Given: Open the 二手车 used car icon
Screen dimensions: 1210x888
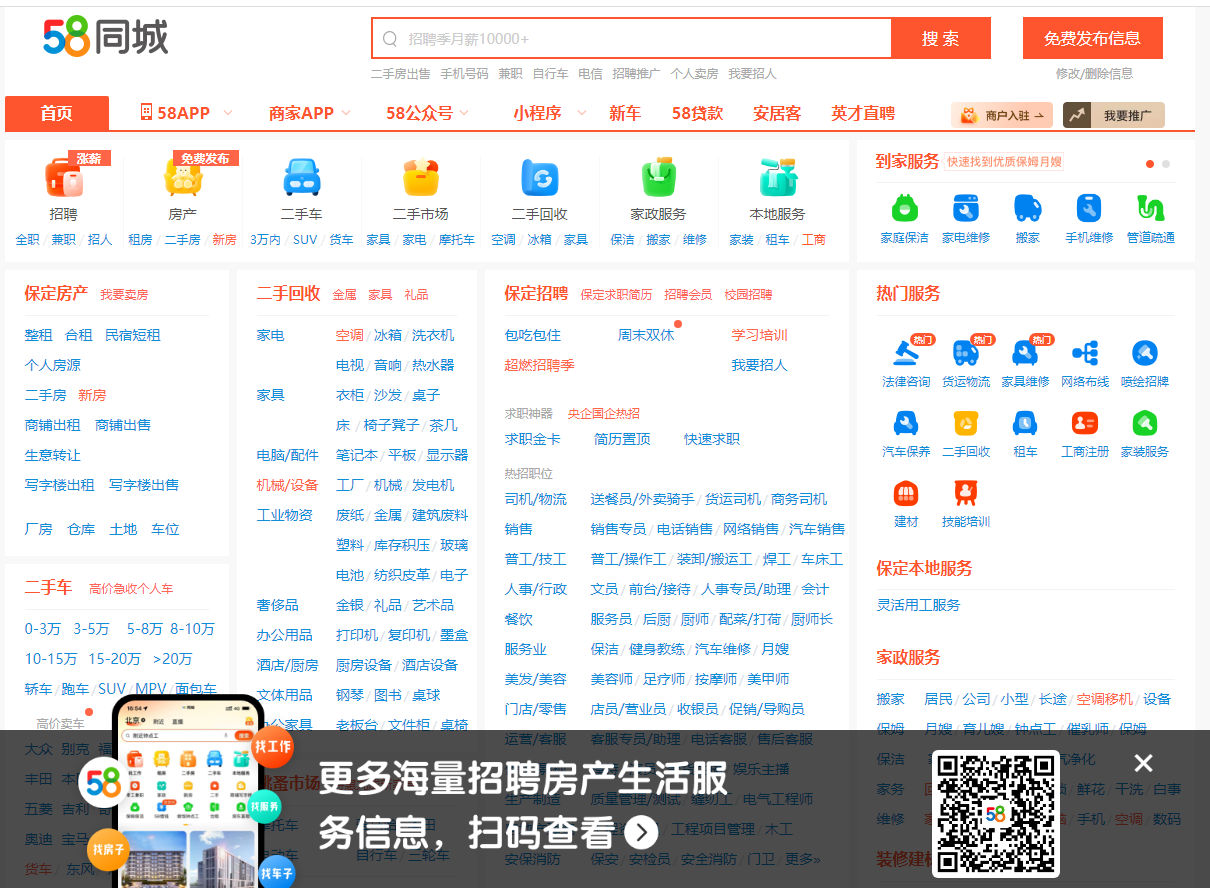Looking at the screenshot, I should [301, 179].
